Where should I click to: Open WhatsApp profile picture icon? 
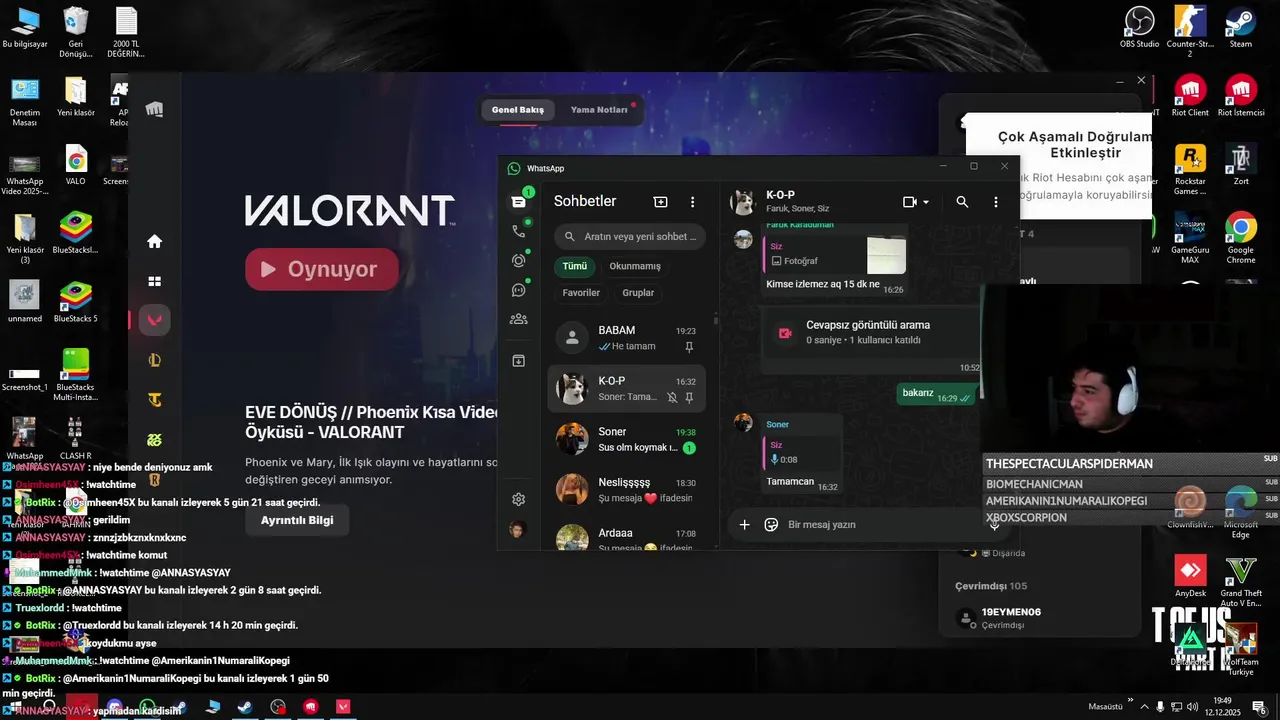(x=517, y=530)
